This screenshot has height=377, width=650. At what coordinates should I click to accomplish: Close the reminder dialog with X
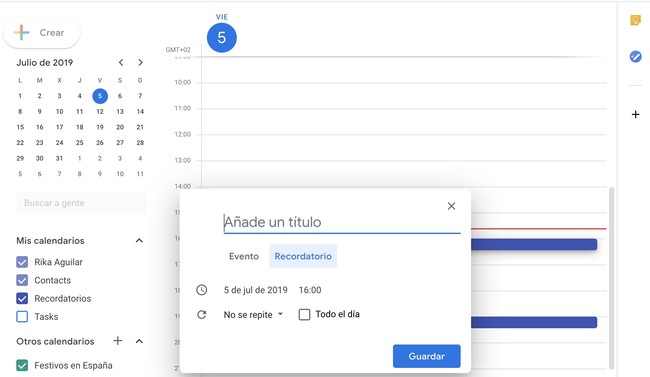tap(451, 206)
